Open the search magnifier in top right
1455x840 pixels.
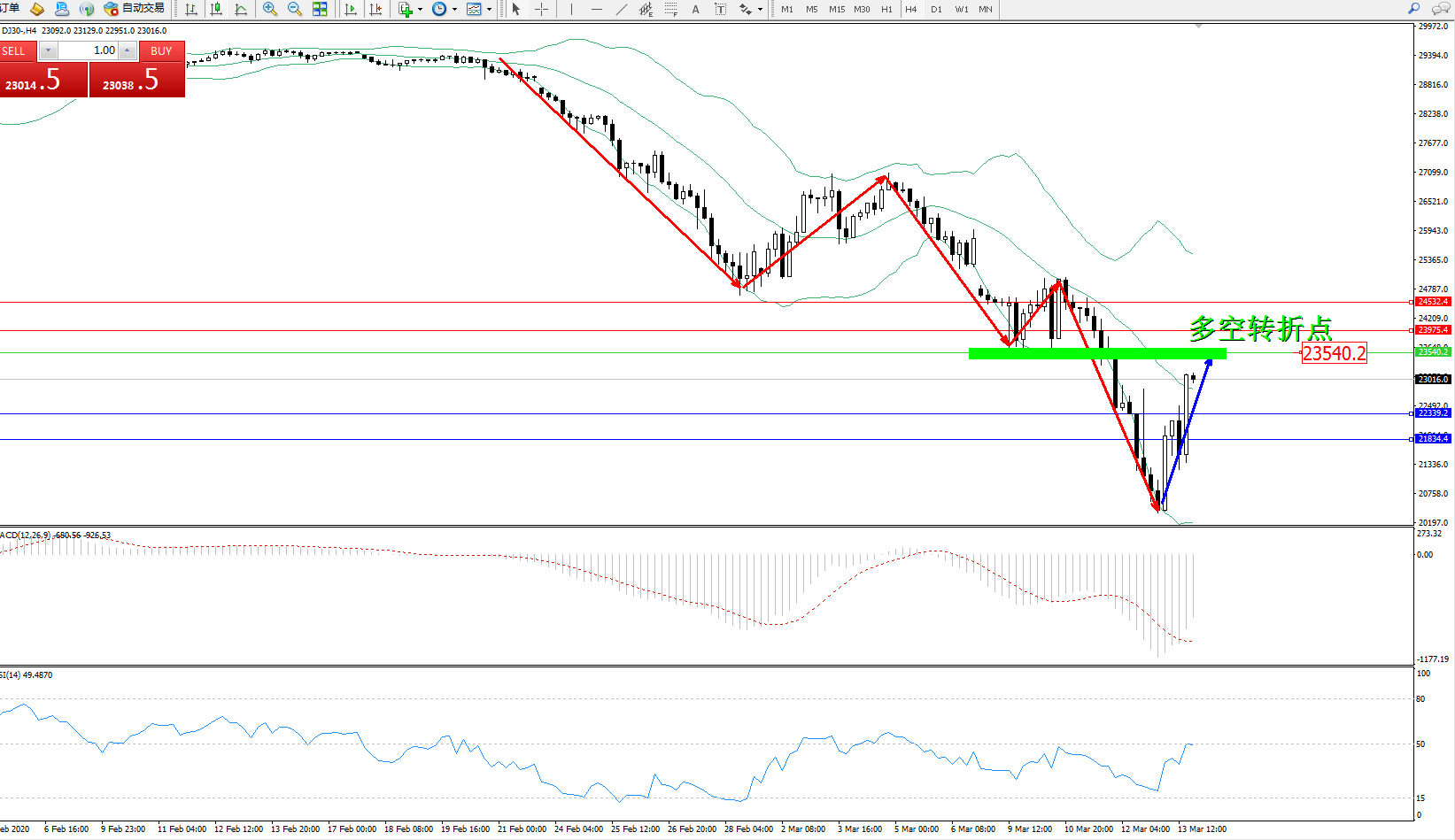[1414, 9]
